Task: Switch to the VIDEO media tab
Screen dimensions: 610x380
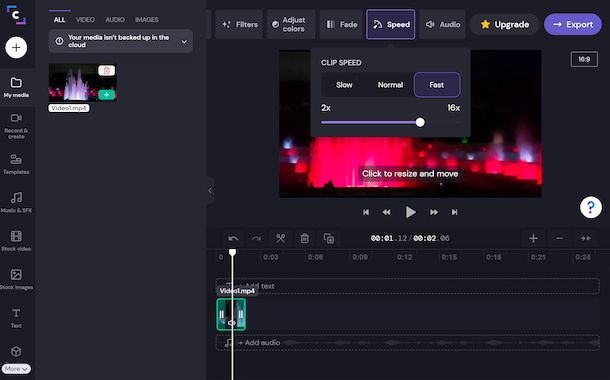Action: [85, 19]
